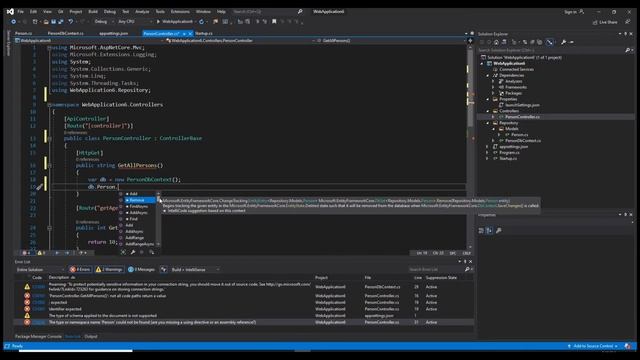
Task: Click the navigate backward toolbar icon
Action: click(x=13, y=22)
